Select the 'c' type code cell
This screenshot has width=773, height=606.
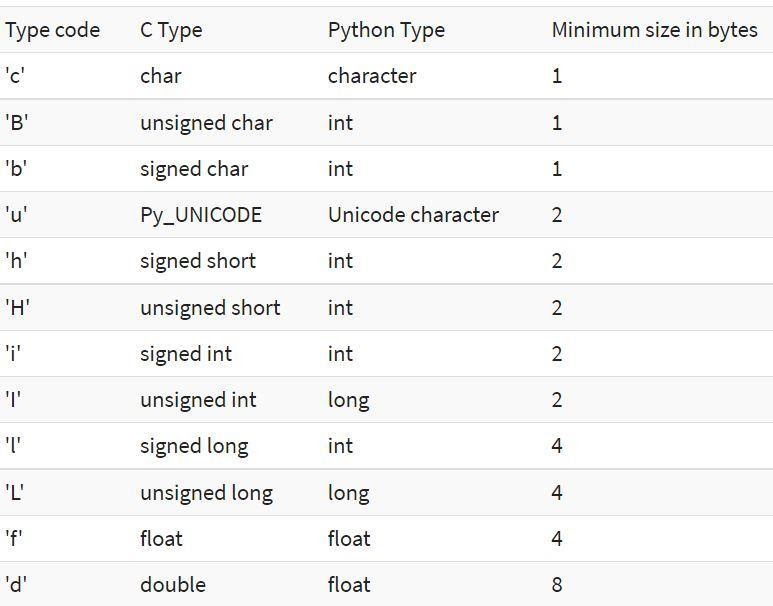pos(14,76)
